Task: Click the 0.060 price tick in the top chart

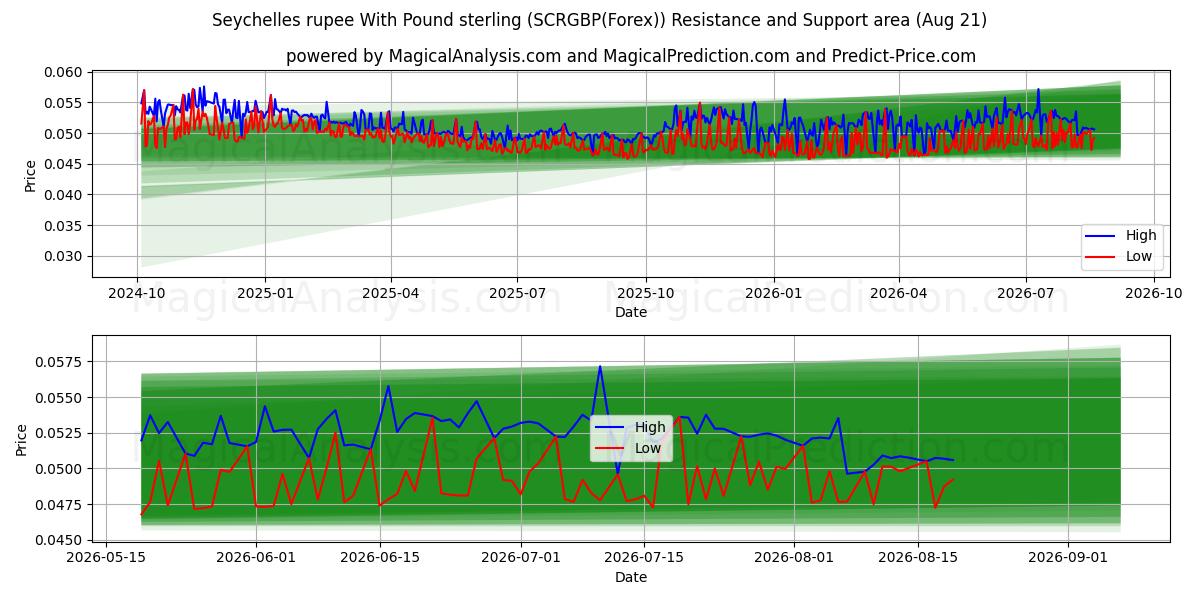Action: pyautogui.click(x=63, y=72)
